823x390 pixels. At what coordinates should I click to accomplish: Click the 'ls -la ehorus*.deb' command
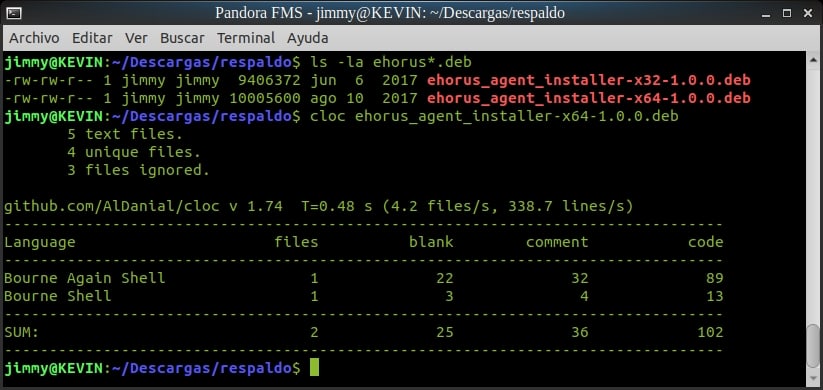[x=391, y=62]
